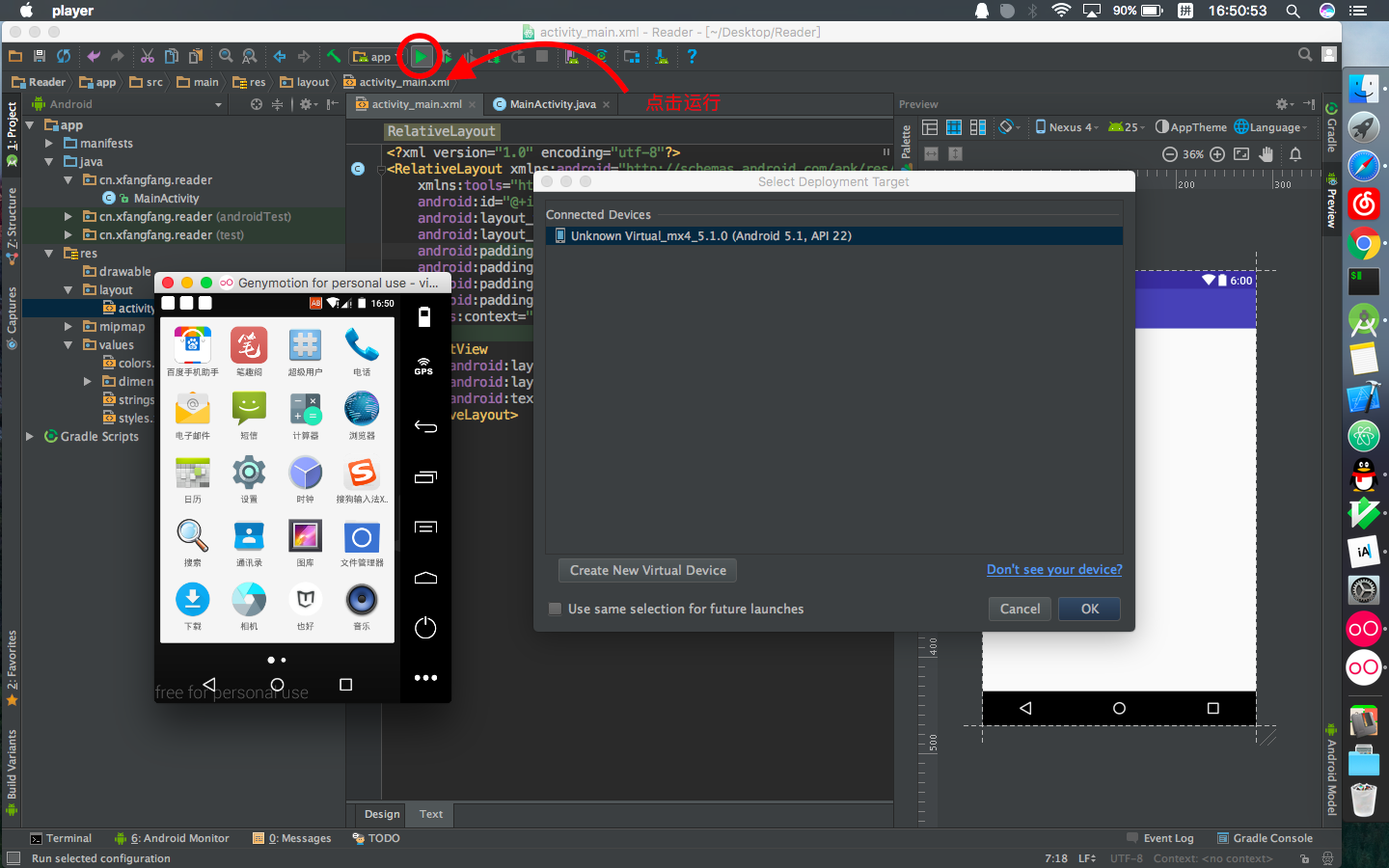Click the blue Help question mark icon

(x=692, y=56)
